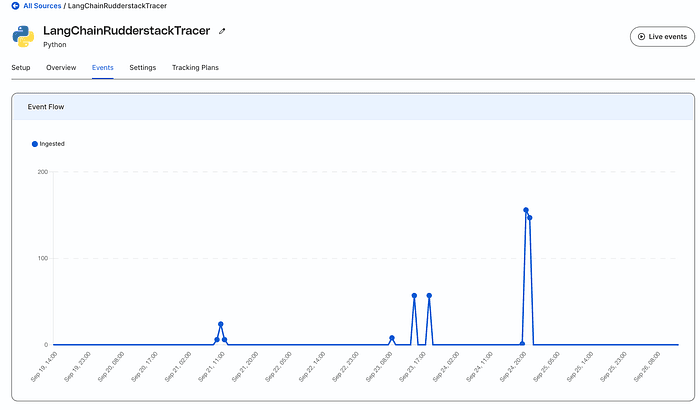Click the small data point near Sep 23, 08:00
The image size is (700, 410).
point(392,338)
